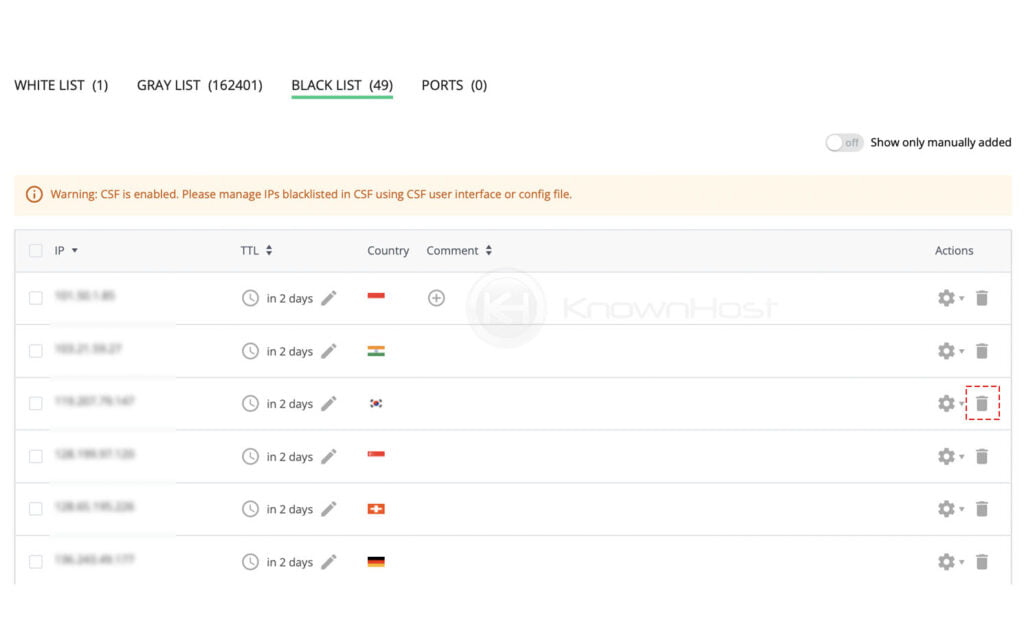Click the South Korea flag icon
Image resolution: width=1024 pixels, height=640 pixels.
pos(376,404)
